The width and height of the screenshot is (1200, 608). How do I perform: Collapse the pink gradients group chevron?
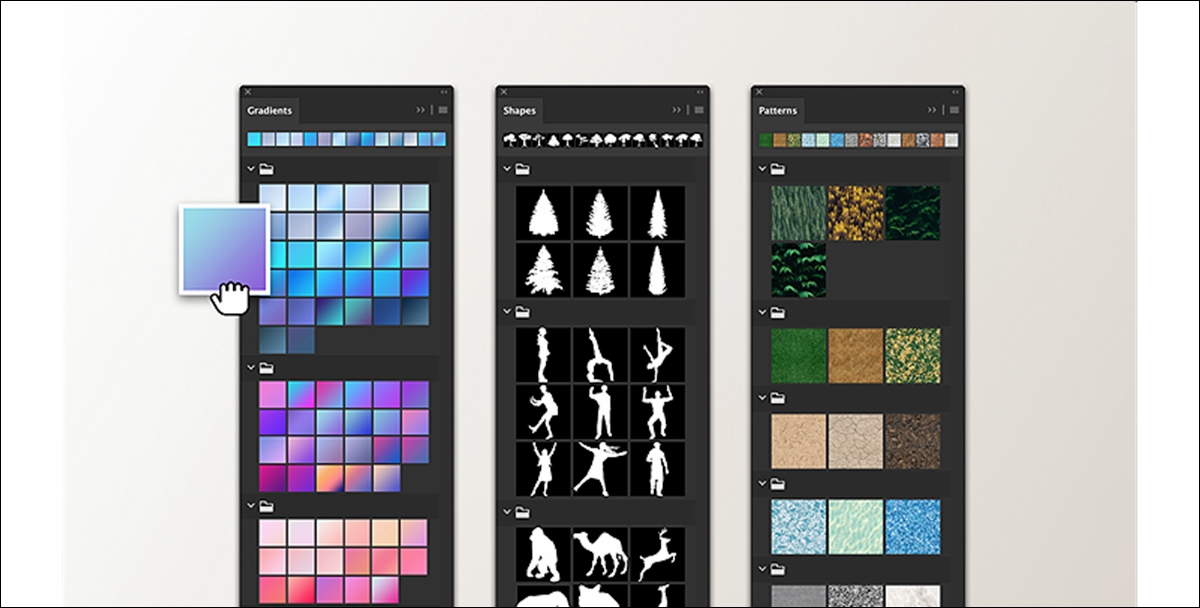(x=250, y=506)
